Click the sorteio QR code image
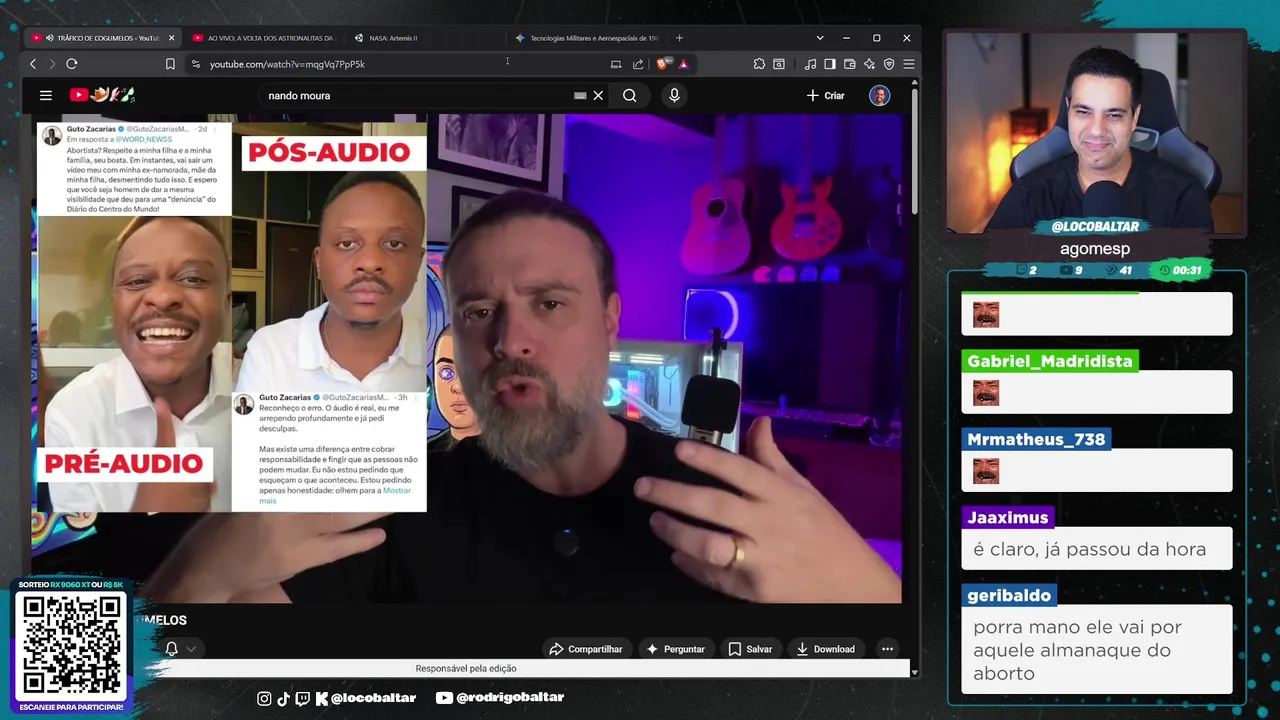 (71, 645)
